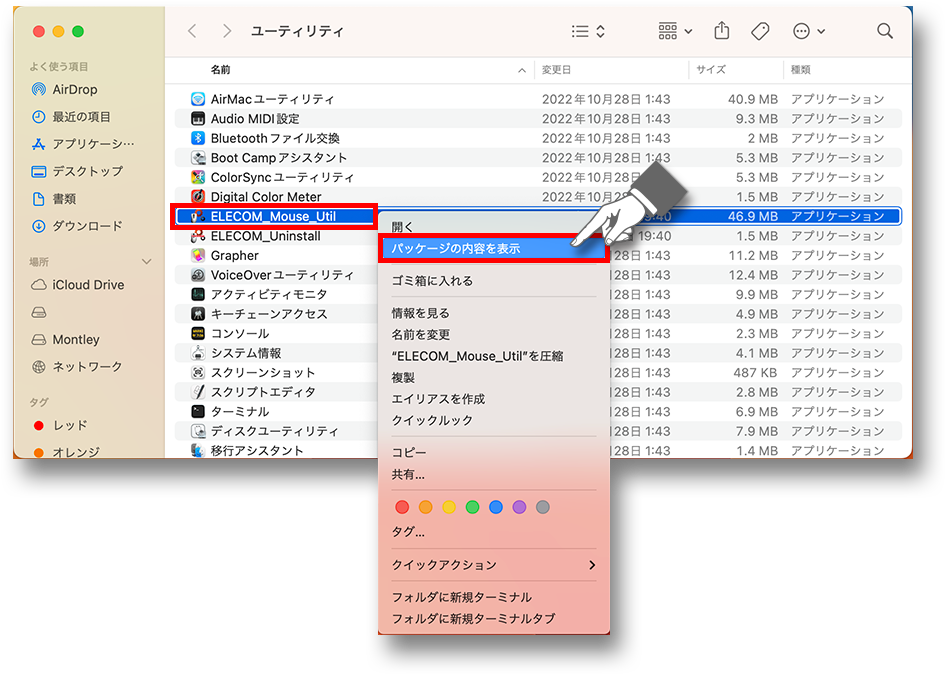Select the スクリーンショット app icon

pyautogui.click(x=197, y=372)
